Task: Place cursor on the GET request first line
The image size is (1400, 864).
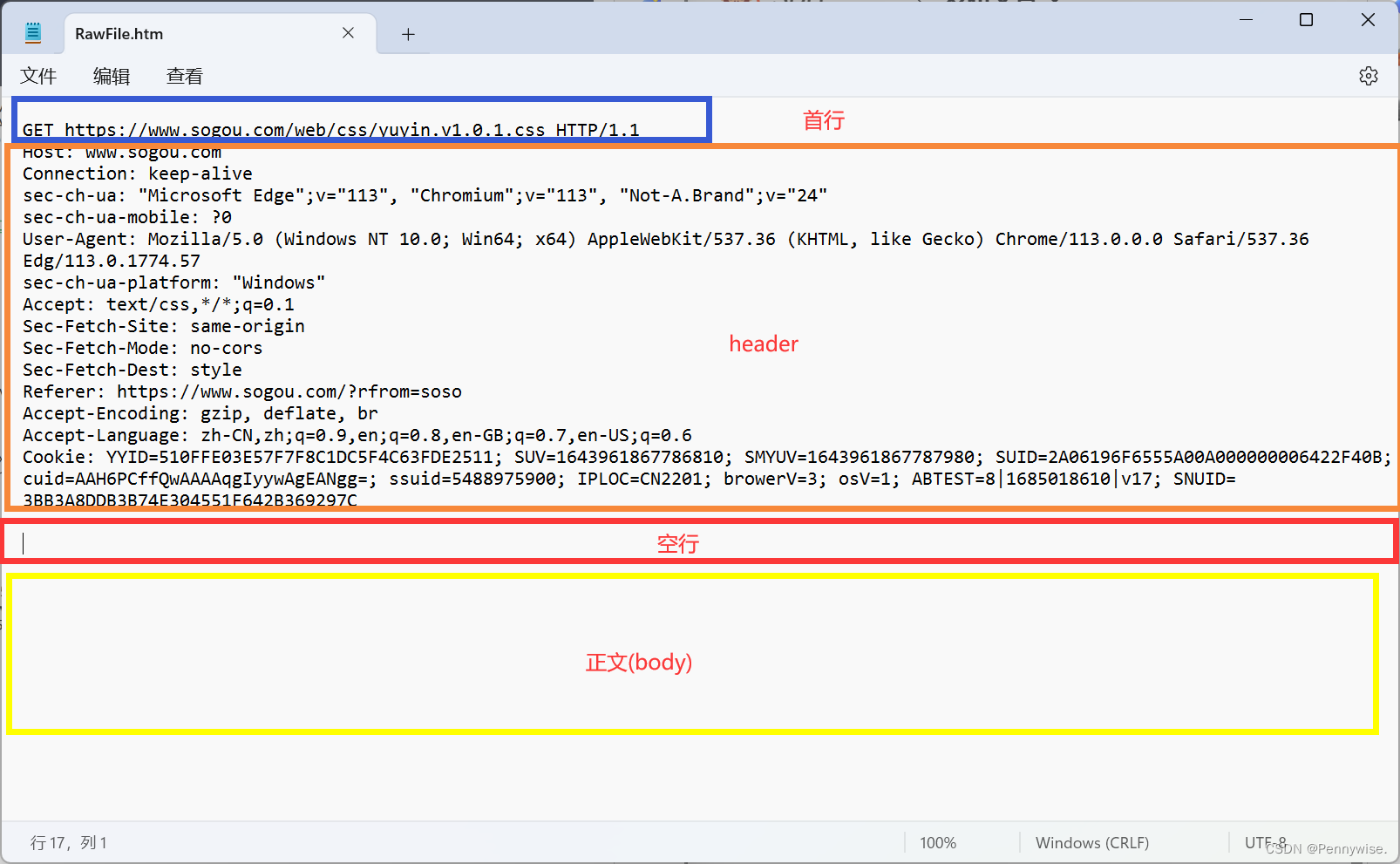Action: point(331,129)
